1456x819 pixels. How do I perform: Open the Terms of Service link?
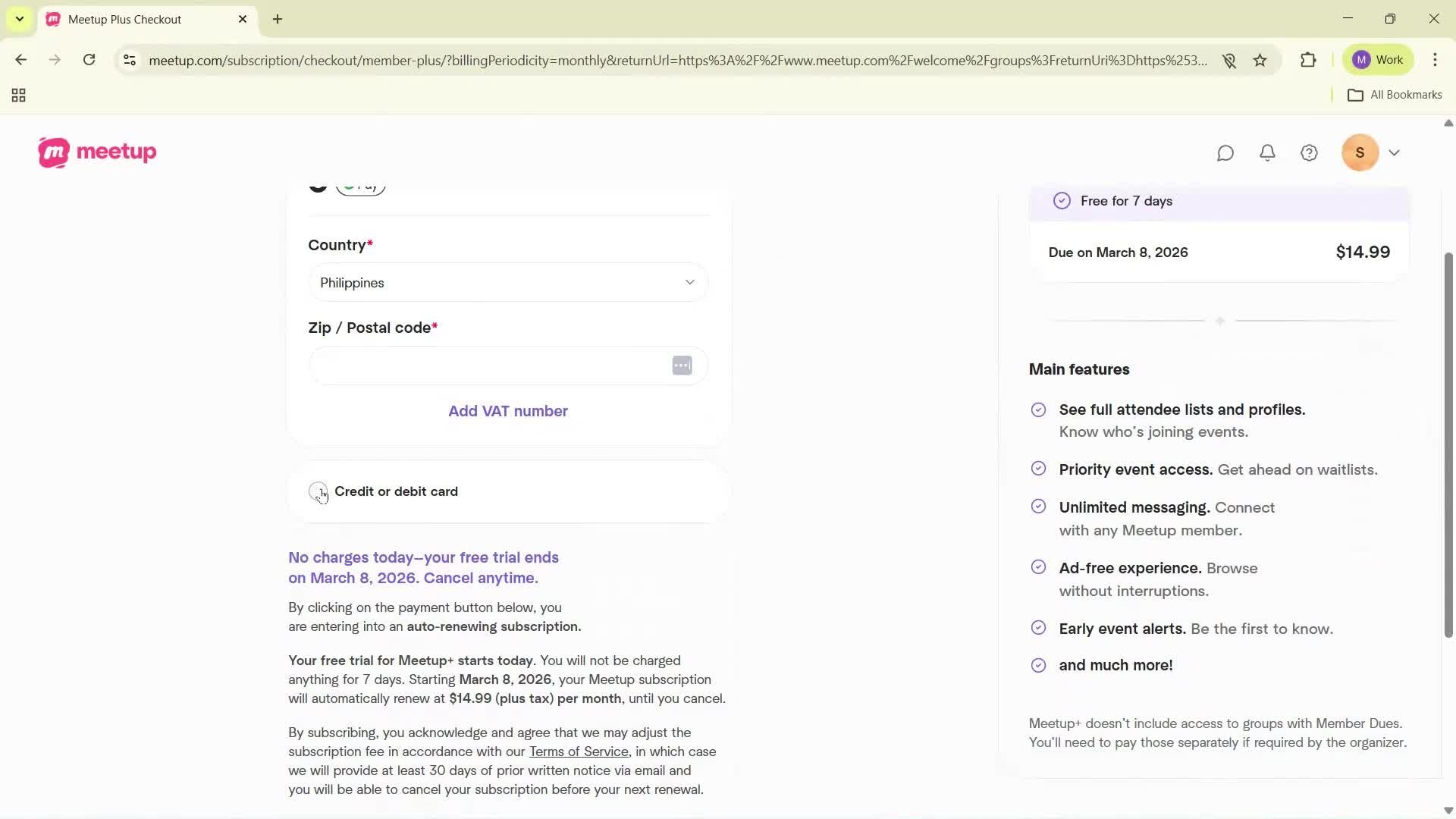(x=579, y=752)
